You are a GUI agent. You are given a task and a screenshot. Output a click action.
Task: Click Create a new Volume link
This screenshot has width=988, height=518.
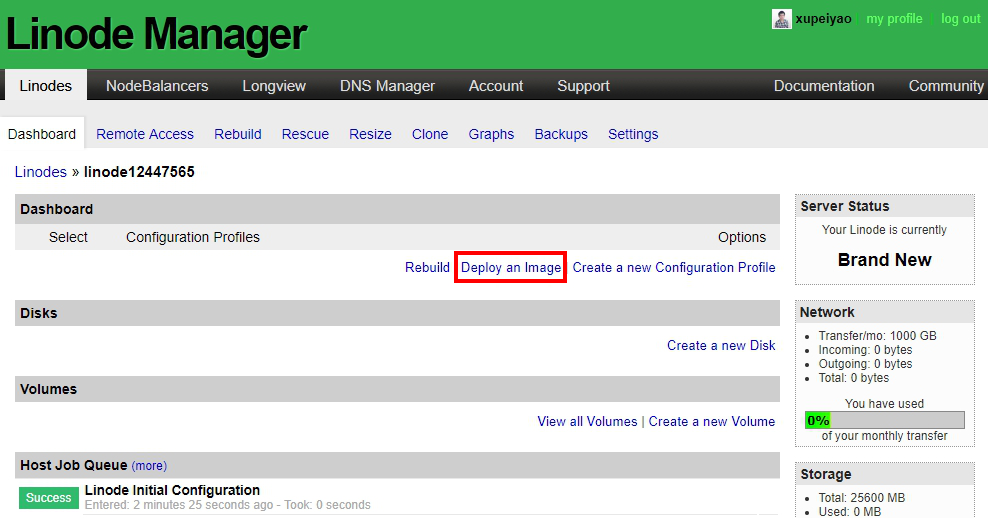point(712,422)
